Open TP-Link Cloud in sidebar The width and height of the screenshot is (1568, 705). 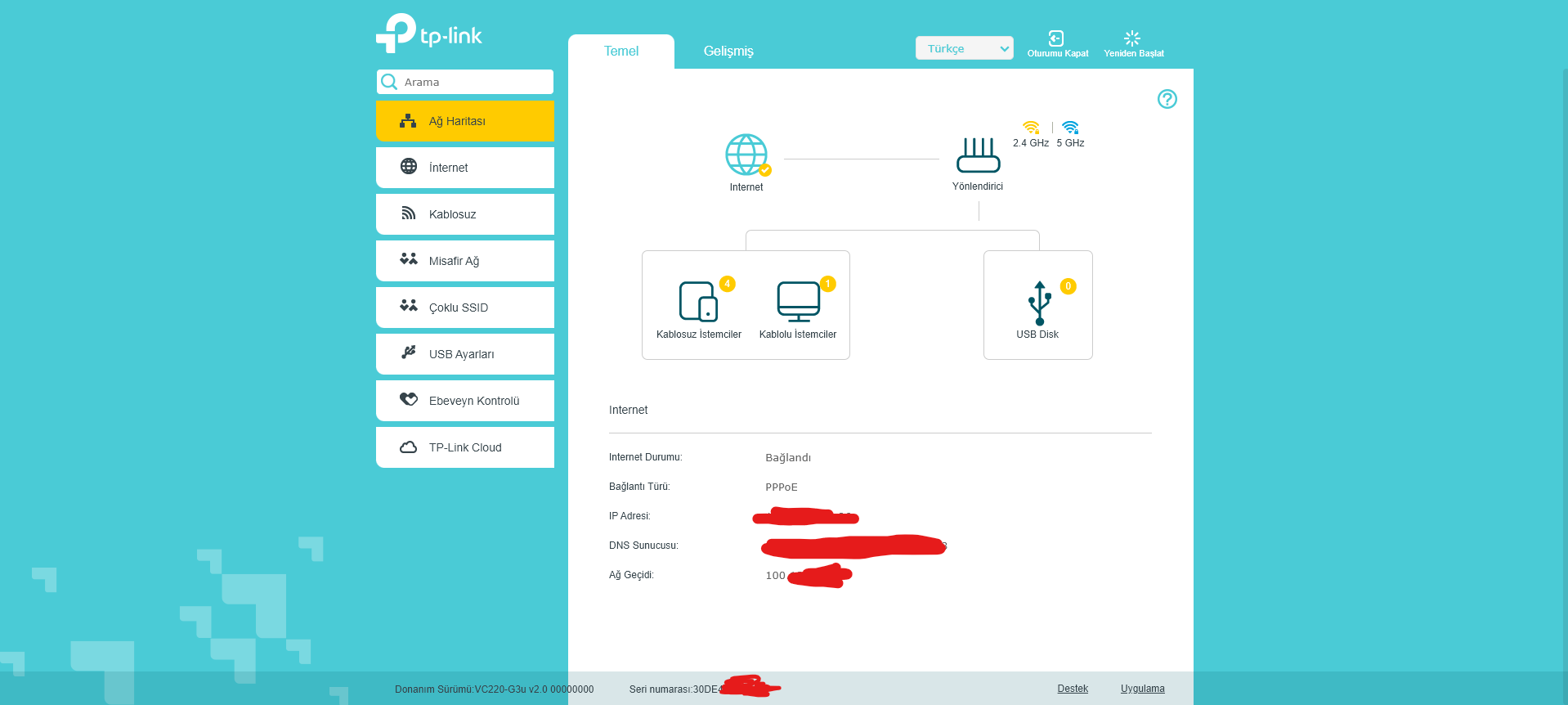pos(464,447)
